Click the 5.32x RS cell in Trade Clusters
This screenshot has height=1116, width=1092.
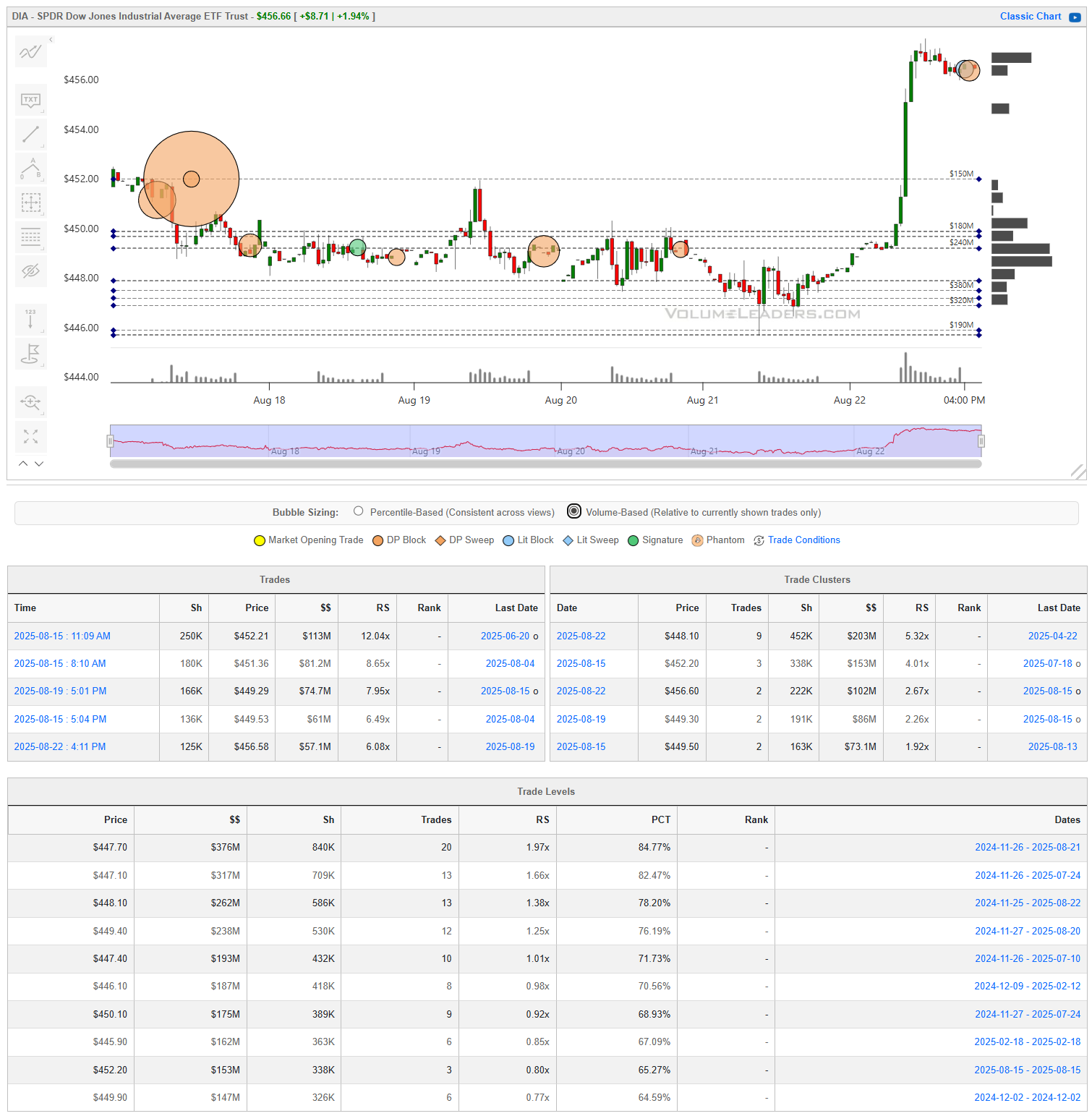click(x=910, y=636)
